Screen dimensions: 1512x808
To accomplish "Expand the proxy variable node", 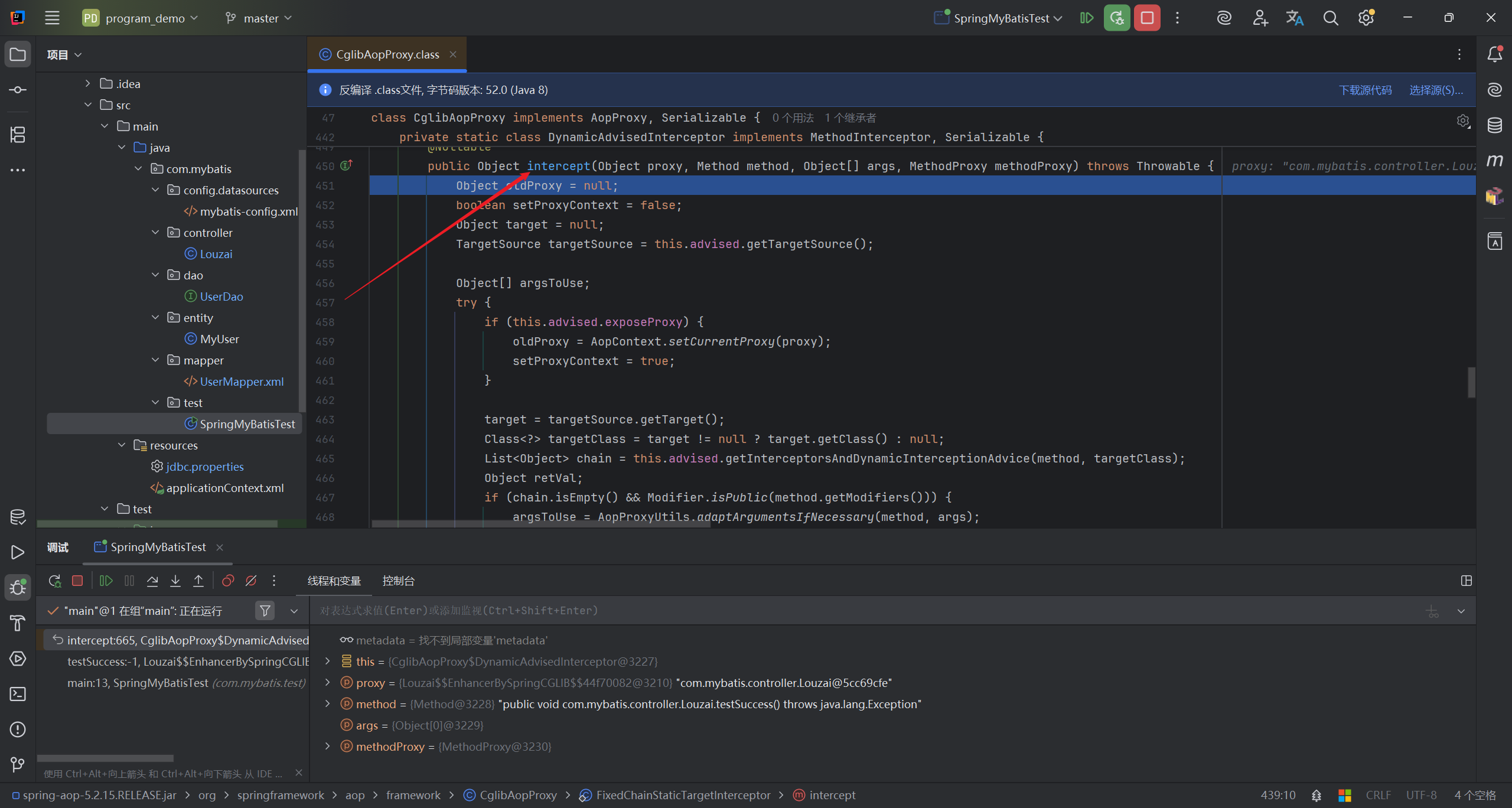I will [328, 683].
